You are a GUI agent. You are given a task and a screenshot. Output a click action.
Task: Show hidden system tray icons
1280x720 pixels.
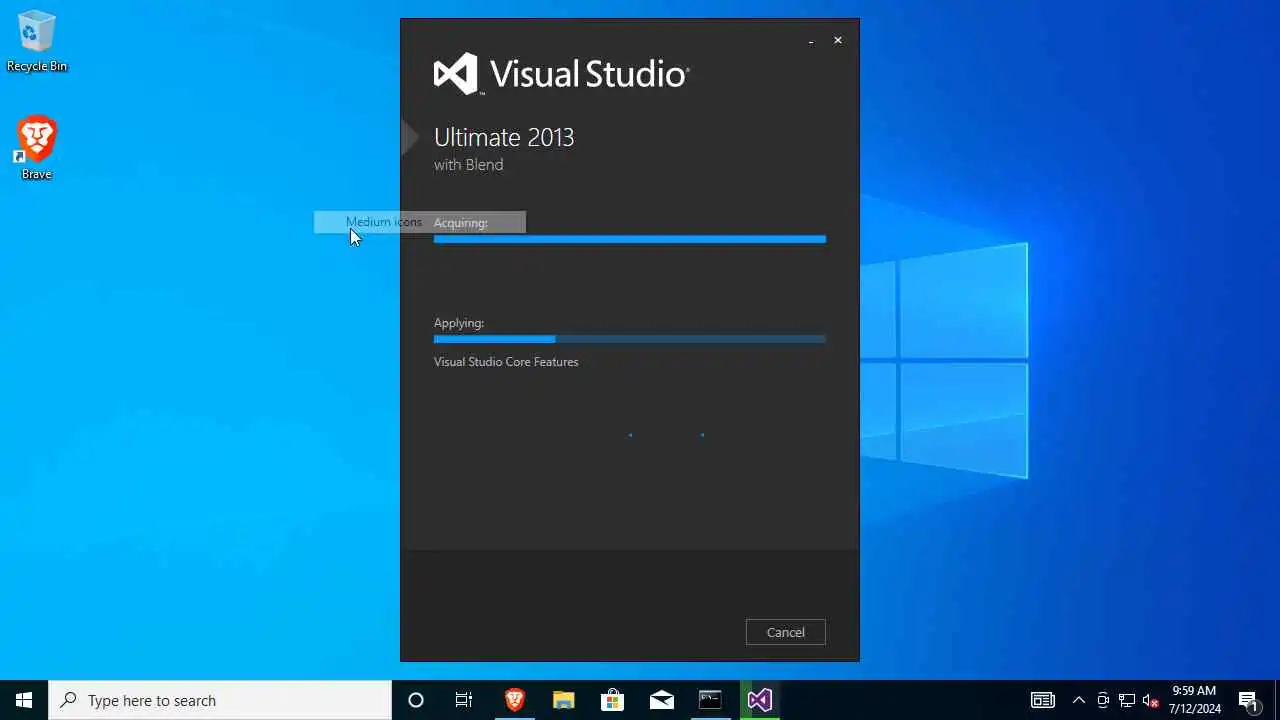tap(1079, 700)
